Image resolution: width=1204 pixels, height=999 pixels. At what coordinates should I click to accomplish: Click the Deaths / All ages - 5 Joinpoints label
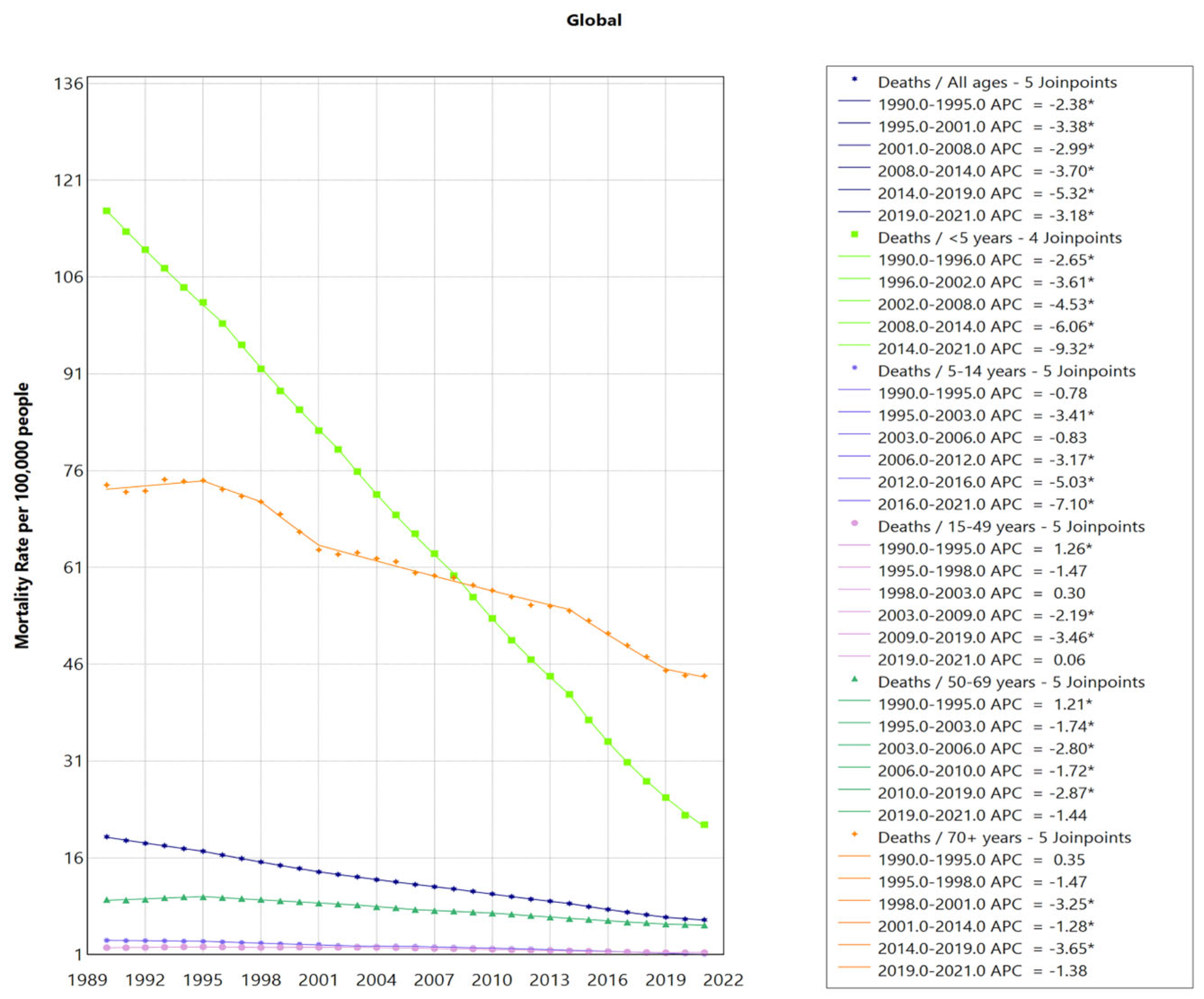997,83
